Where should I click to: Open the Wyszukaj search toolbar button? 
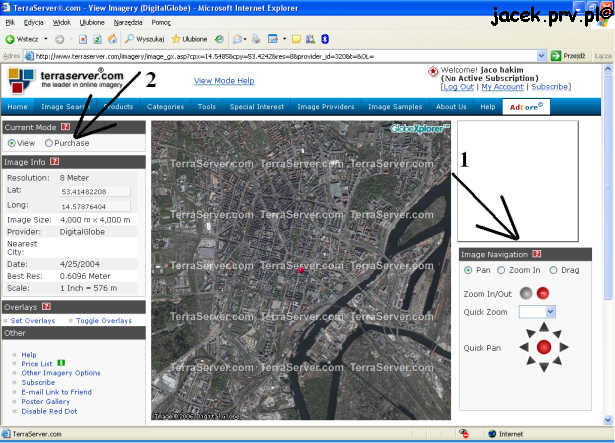coord(144,39)
